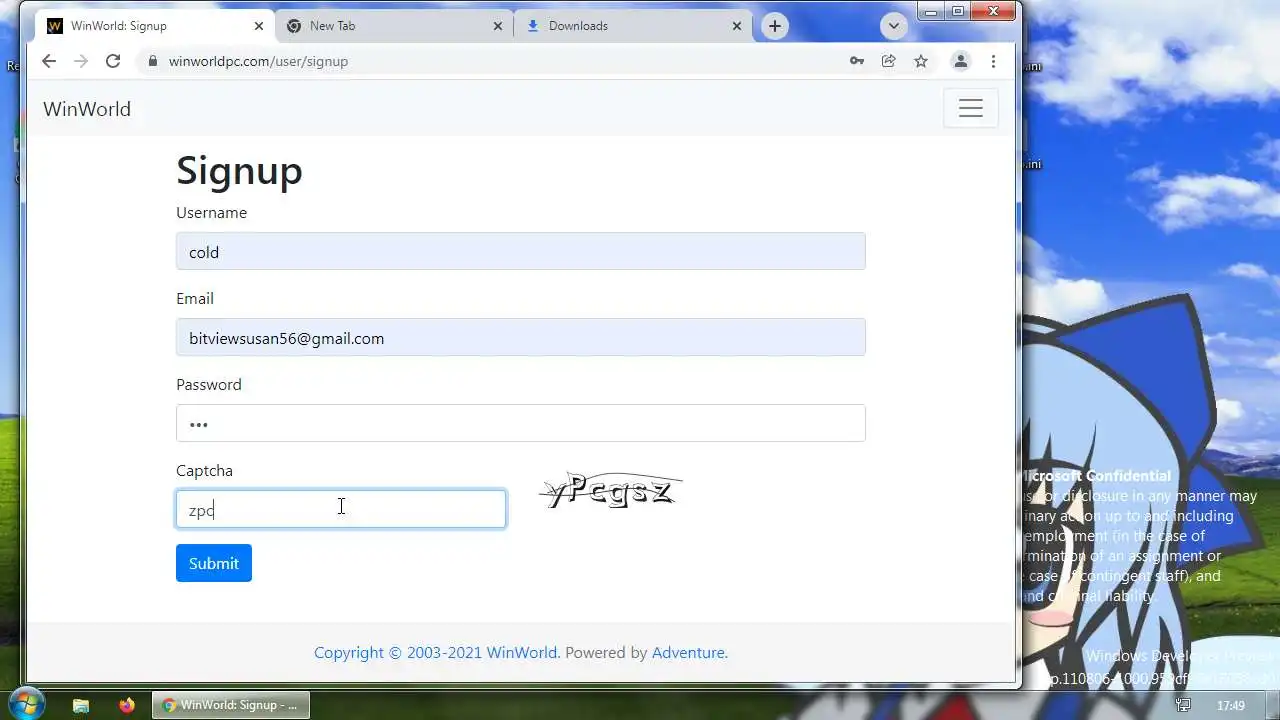Image resolution: width=1280 pixels, height=720 pixels.
Task: Click the Email input field
Action: coord(521,337)
